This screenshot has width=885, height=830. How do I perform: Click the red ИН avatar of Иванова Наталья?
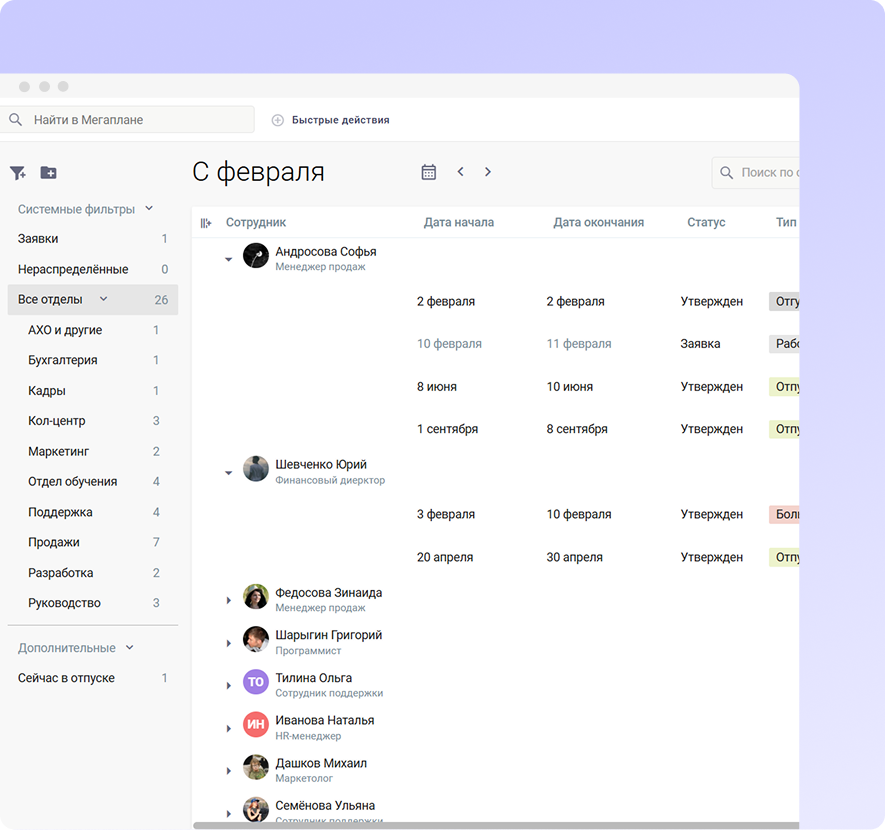pos(256,724)
